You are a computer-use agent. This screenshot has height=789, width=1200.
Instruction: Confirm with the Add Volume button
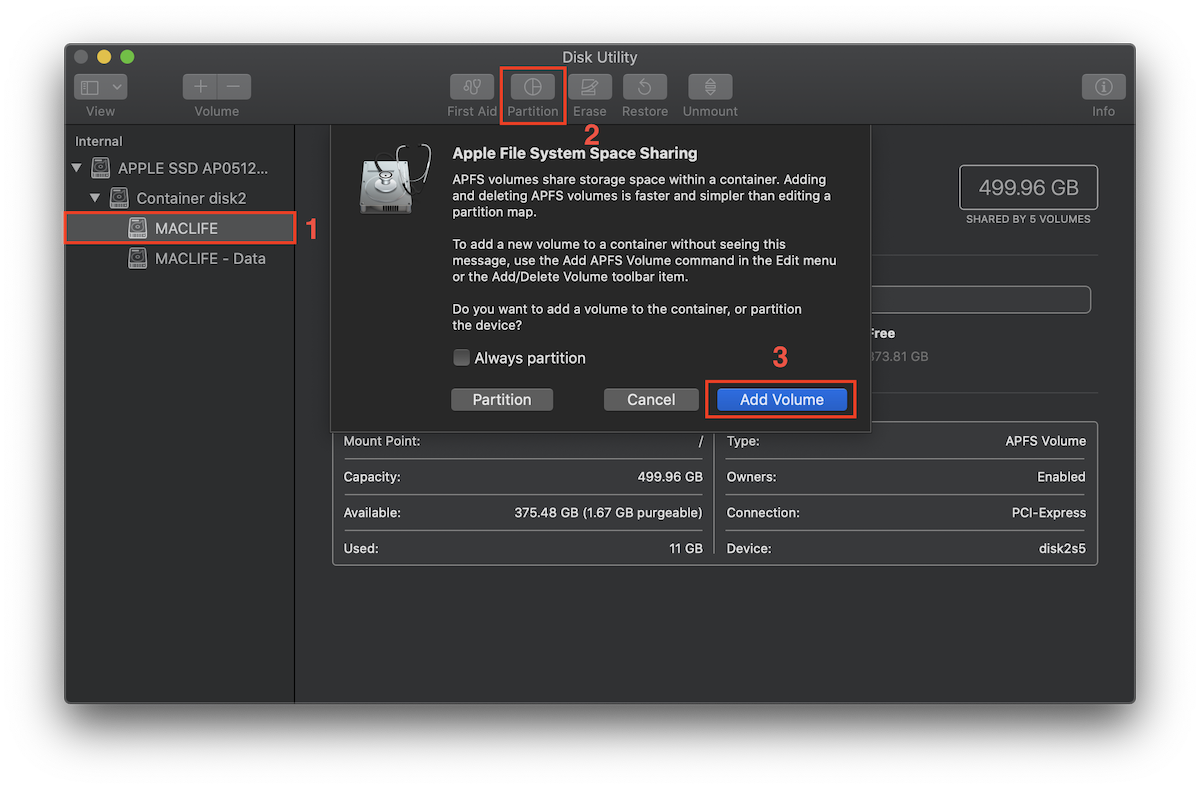(x=780, y=399)
